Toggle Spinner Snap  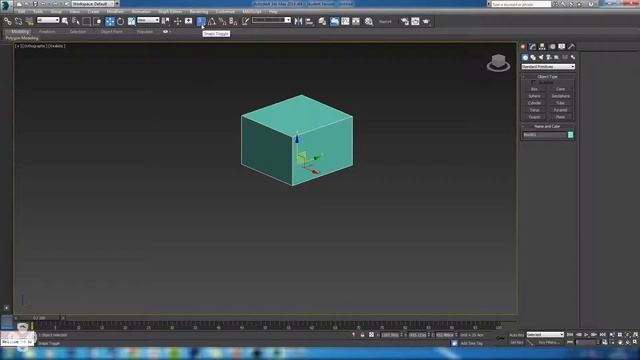tap(233, 21)
